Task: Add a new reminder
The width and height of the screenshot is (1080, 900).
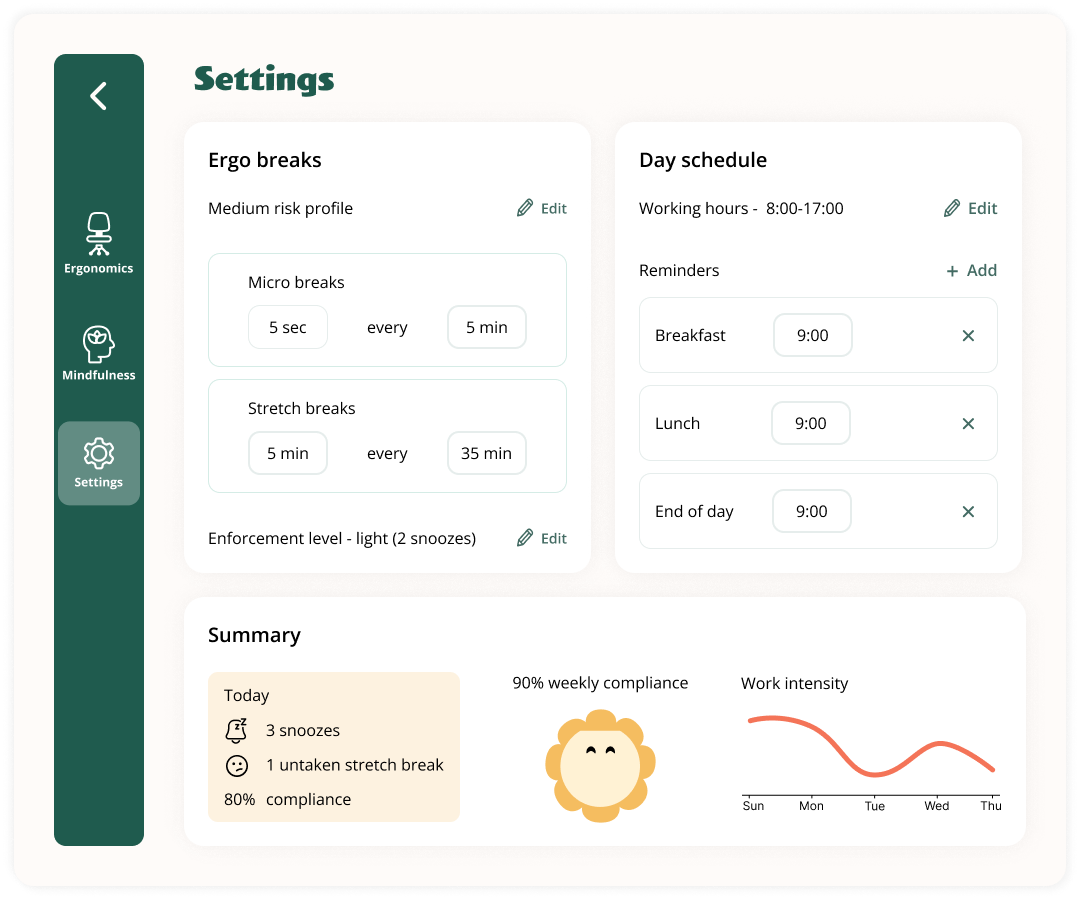Action: pyautogui.click(x=971, y=270)
